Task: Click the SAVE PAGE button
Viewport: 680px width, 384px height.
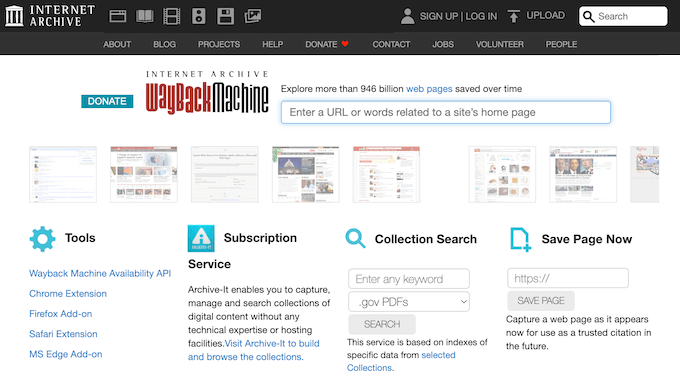Action: tap(541, 301)
